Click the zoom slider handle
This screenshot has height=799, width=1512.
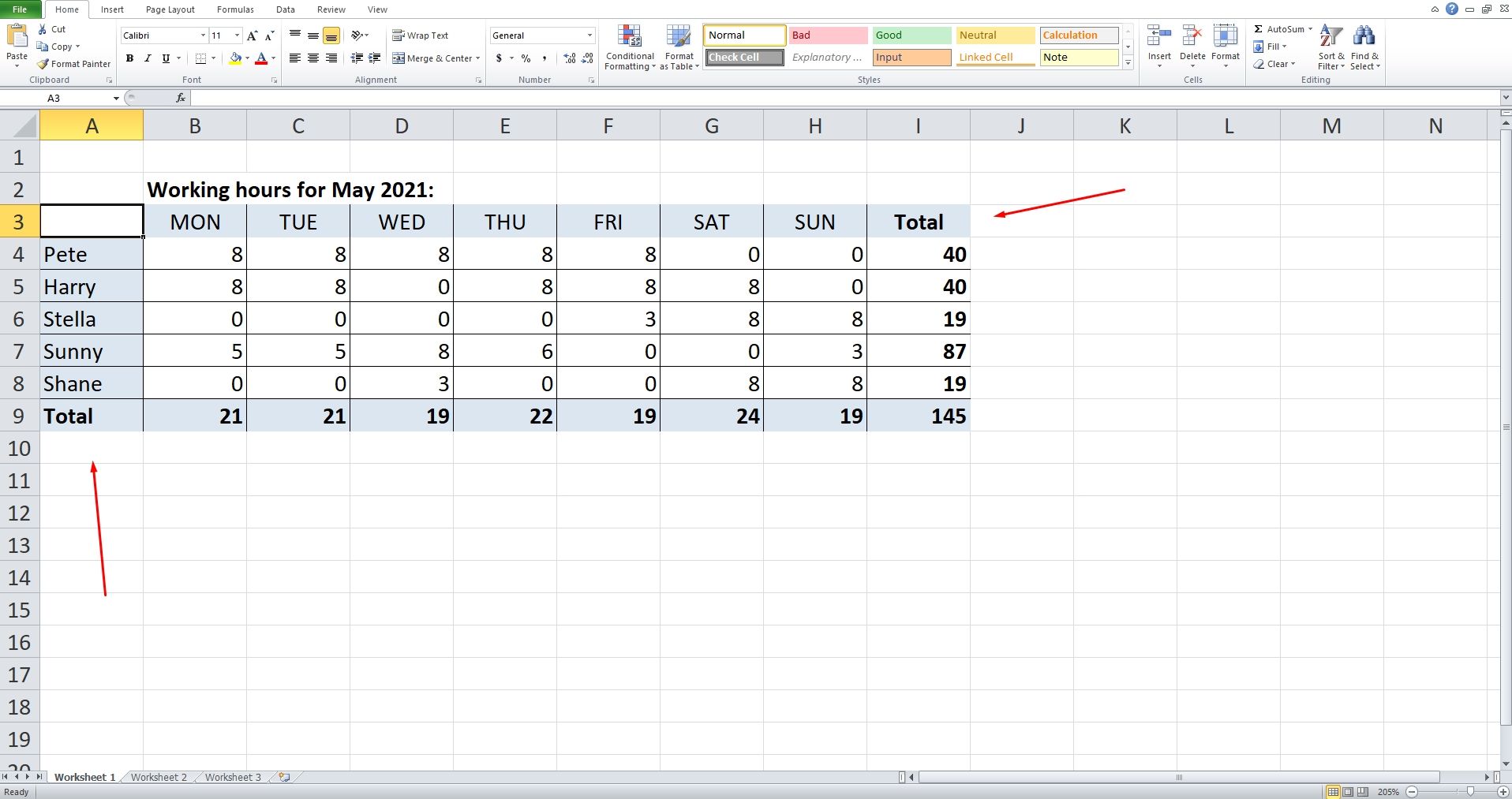tap(1469, 791)
